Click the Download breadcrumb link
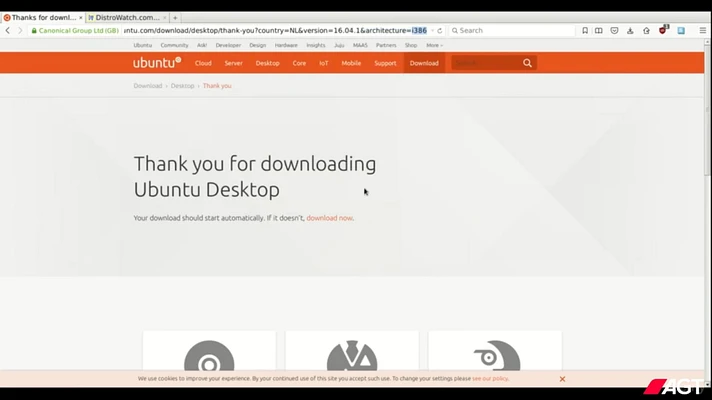Image resolution: width=712 pixels, height=400 pixels. (x=148, y=86)
